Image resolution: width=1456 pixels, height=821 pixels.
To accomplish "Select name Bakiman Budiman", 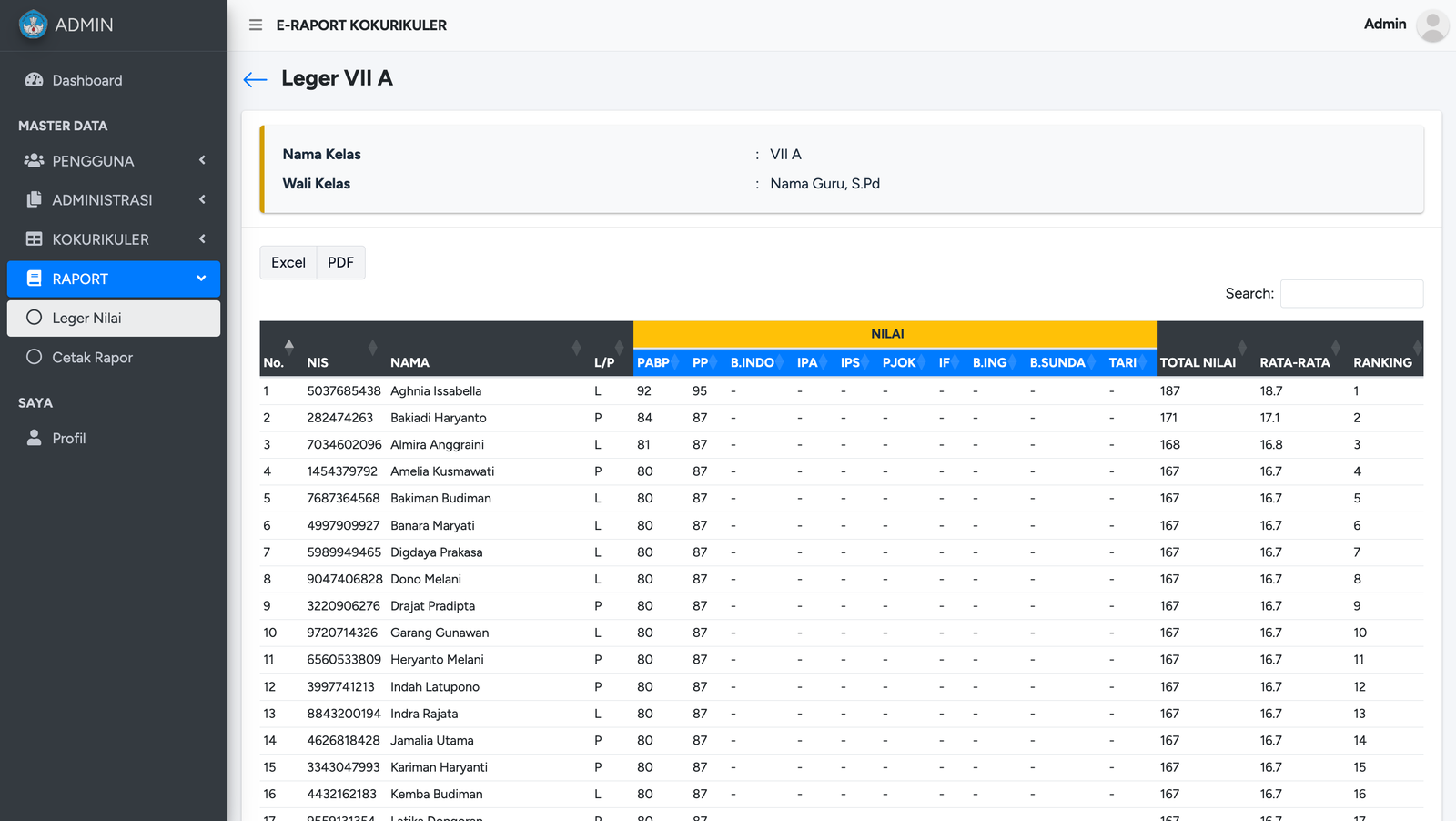I will 440,499.
